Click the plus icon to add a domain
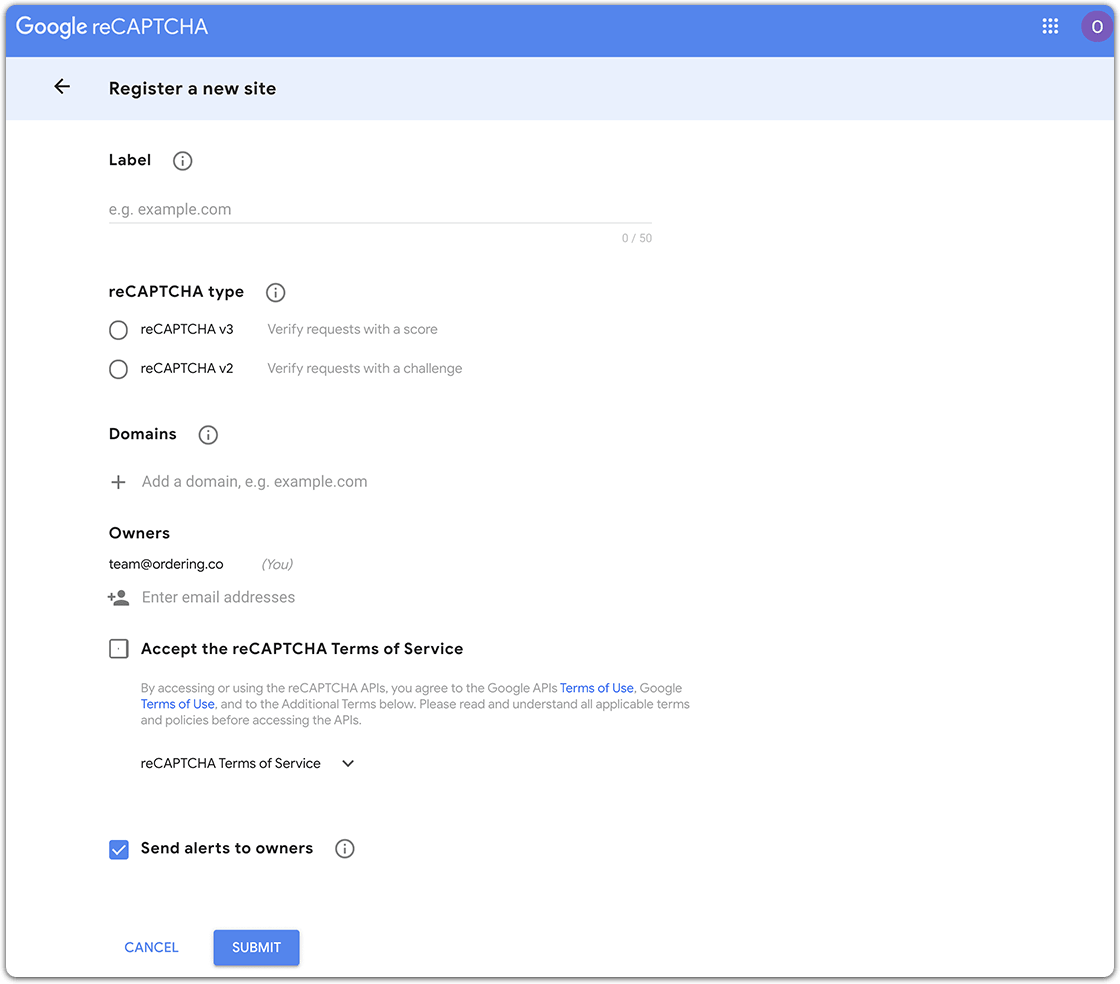 [x=119, y=482]
